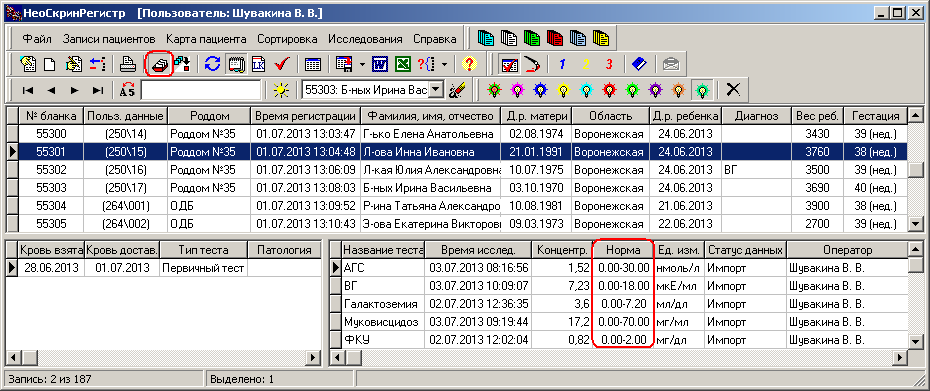930x391 pixels.
Task: Click the Диагноз column header
Action: pyautogui.click(x=756, y=116)
